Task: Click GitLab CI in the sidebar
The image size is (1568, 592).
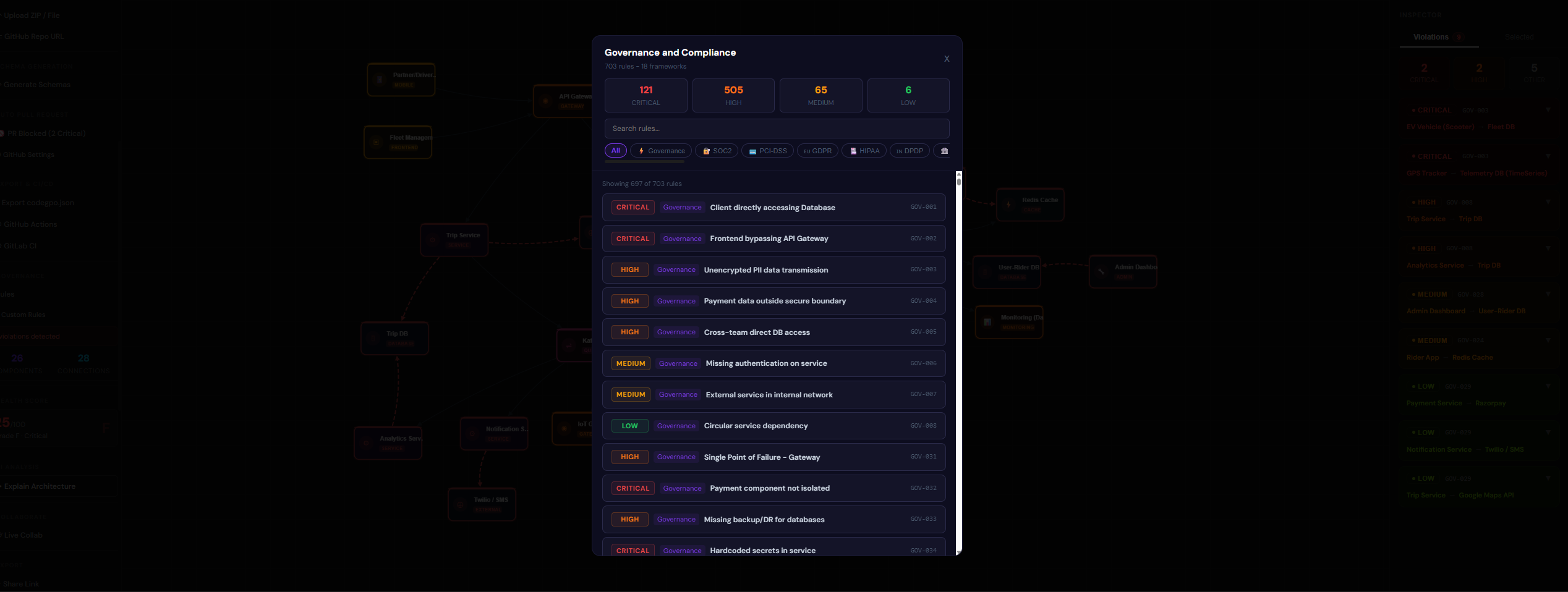Action: pos(20,246)
